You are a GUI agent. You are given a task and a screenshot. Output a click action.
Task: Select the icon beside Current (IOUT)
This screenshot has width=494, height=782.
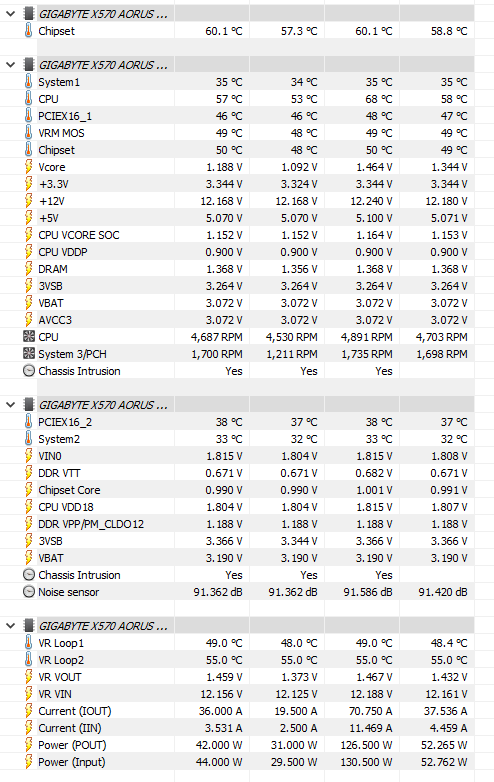tap(29, 711)
